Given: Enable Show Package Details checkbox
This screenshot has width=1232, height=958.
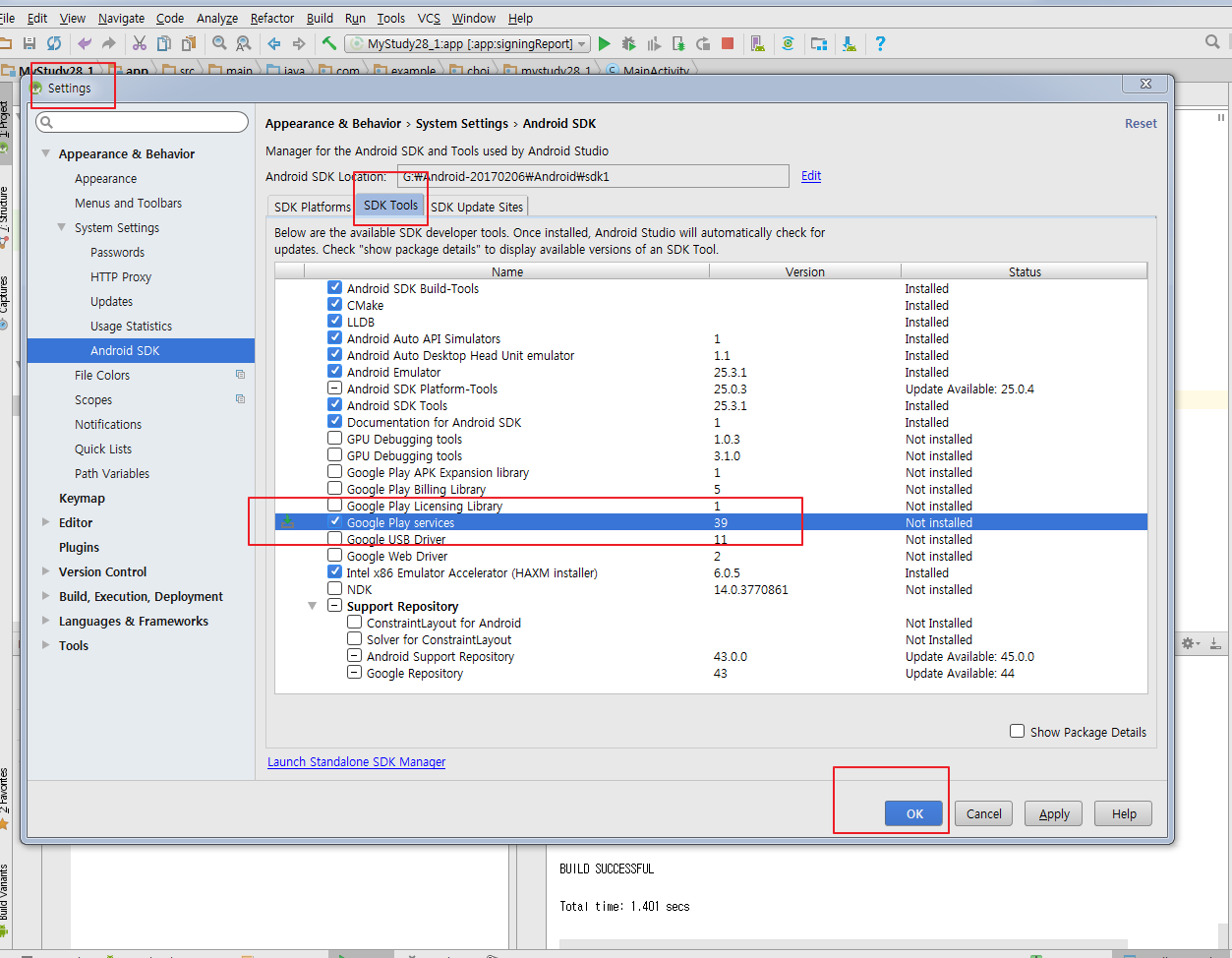Looking at the screenshot, I should (x=1018, y=731).
